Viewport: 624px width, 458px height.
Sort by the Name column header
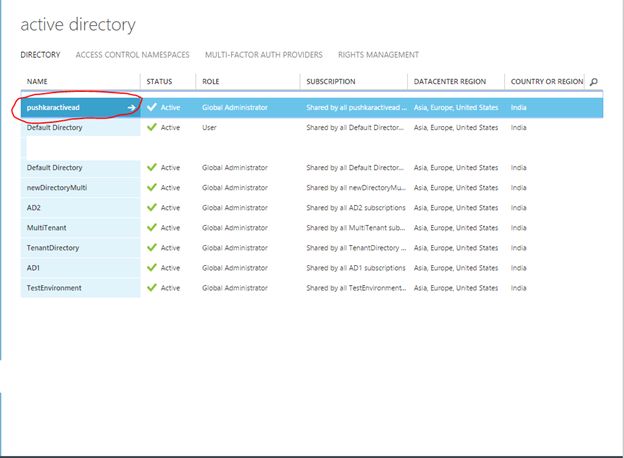37,82
